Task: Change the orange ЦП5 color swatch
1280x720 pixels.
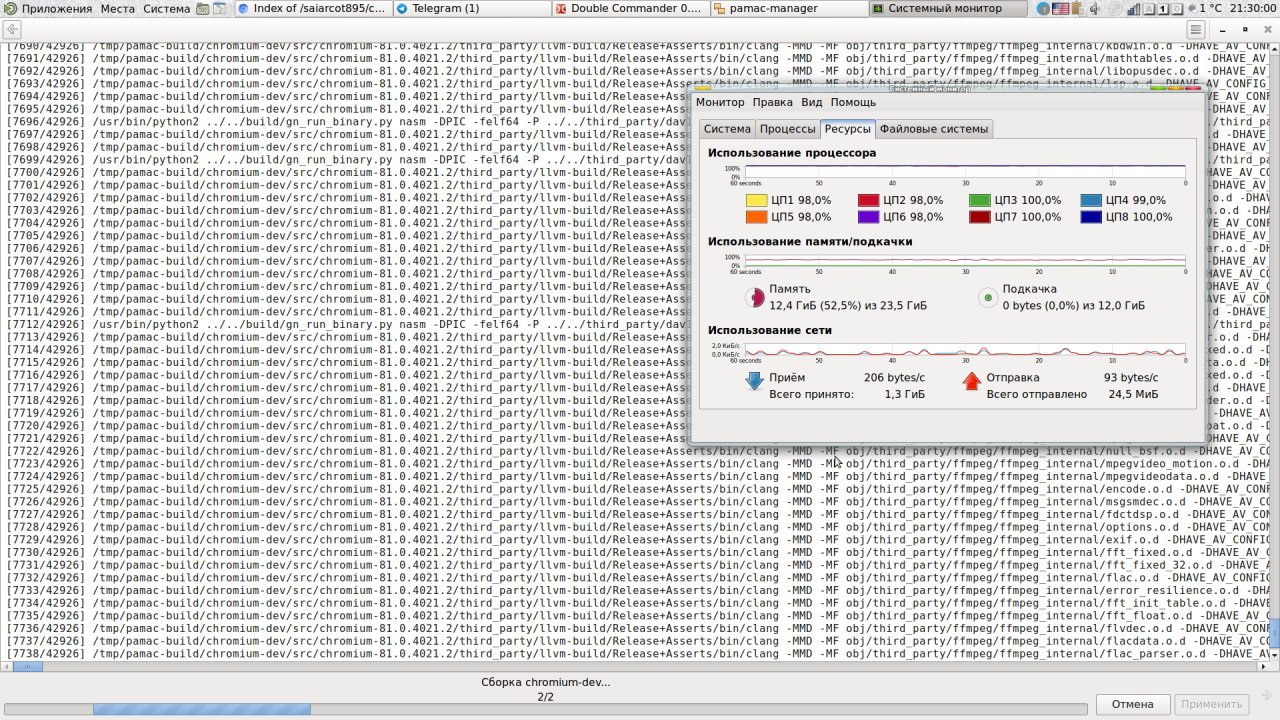Action: pos(756,217)
